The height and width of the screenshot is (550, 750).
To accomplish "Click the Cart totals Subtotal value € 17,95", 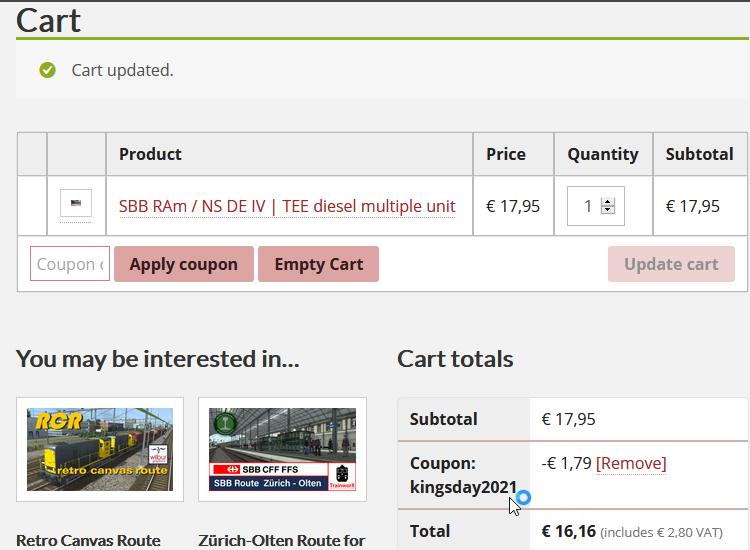I will pos(568,419).
